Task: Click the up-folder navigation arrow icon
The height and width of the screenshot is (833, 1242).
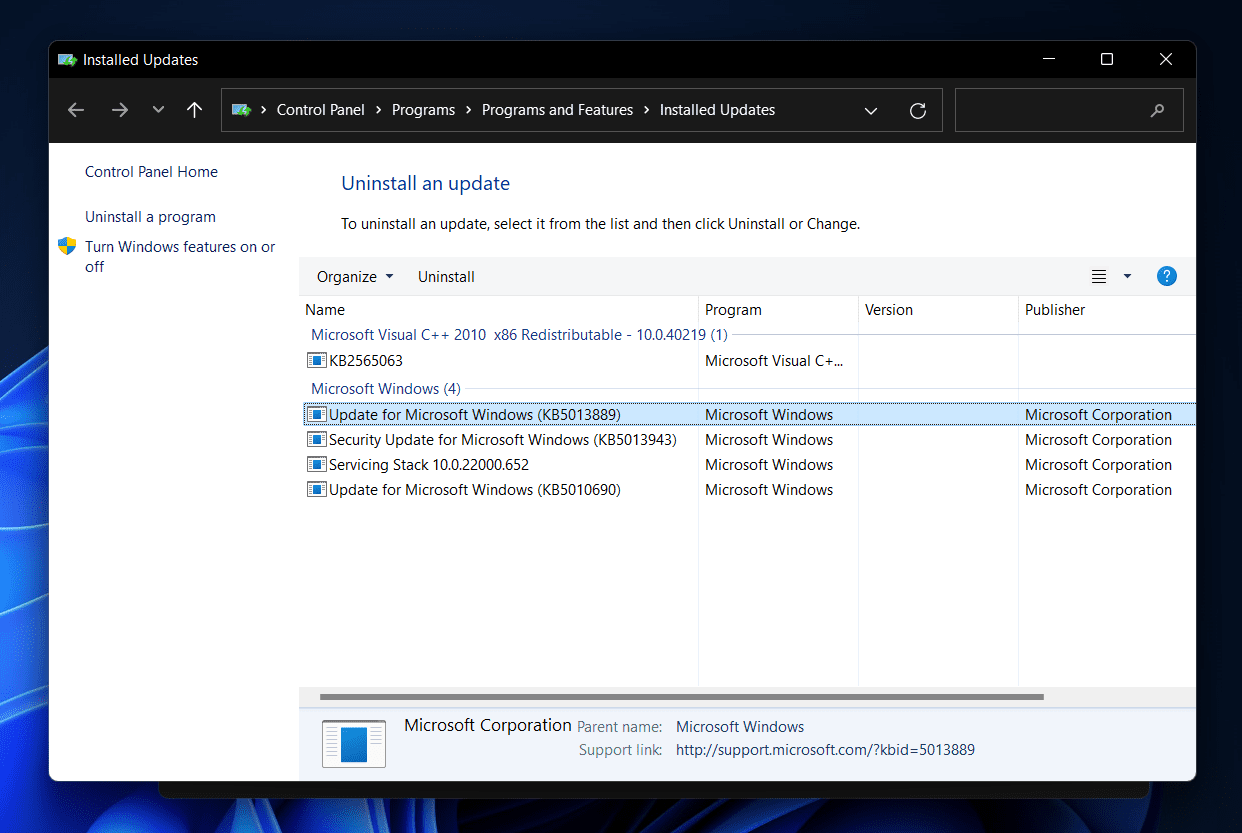Action: coord(194,110)
